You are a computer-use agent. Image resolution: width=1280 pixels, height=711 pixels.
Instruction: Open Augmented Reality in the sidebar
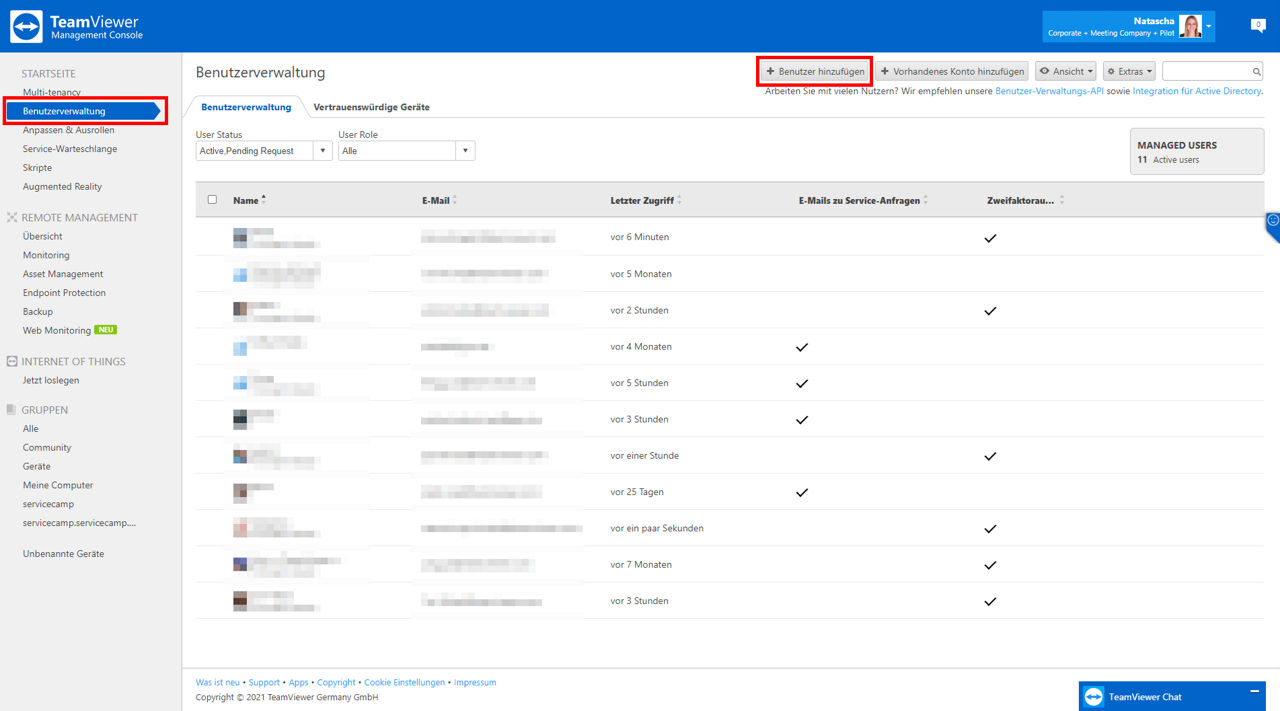click(x=62, y=187)
